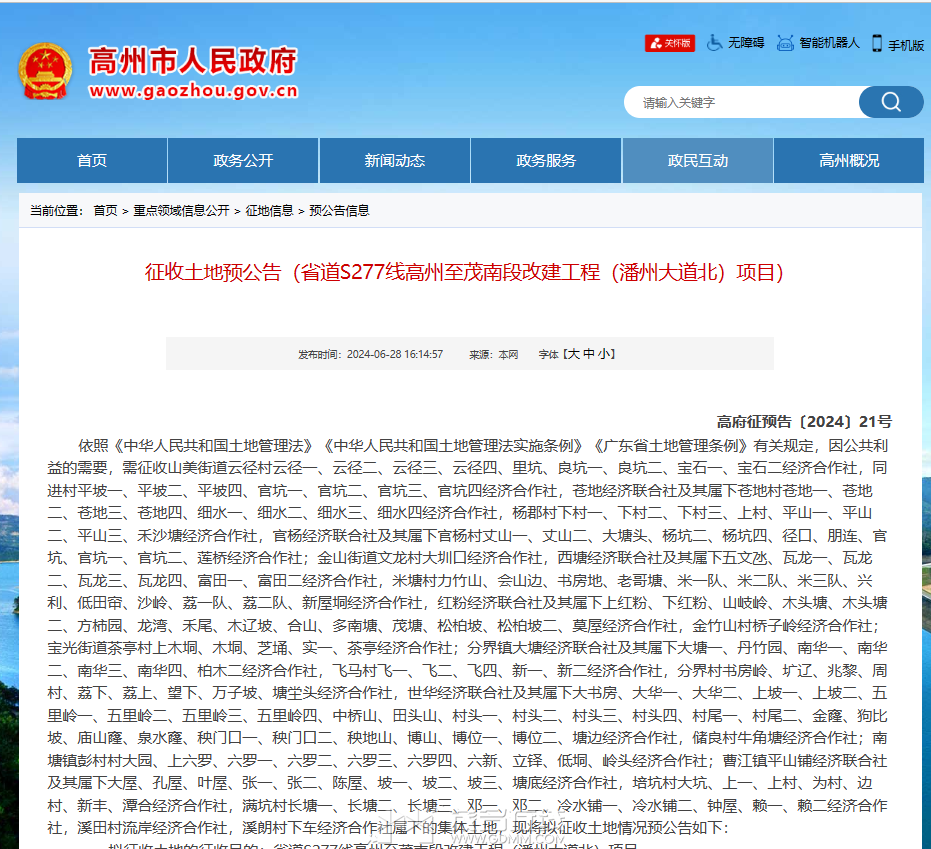Click 预公告信息 breadcrumb link
The width and height of the screenshot is (931, 849).
point(340,211)
